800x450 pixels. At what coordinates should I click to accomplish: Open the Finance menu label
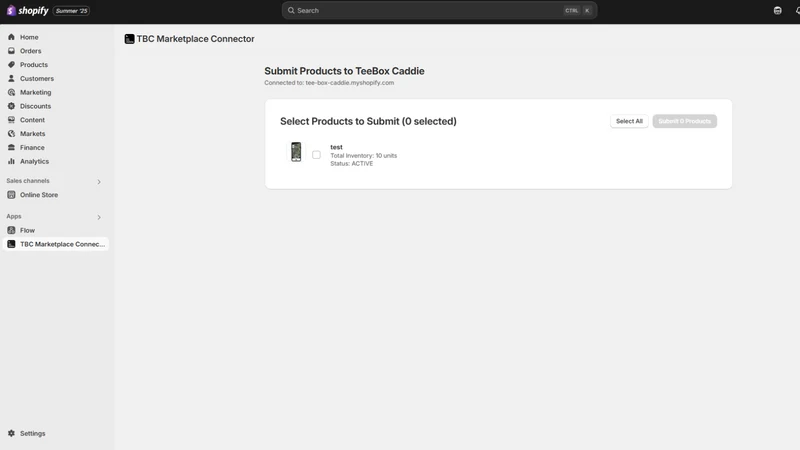click(32, 147)
